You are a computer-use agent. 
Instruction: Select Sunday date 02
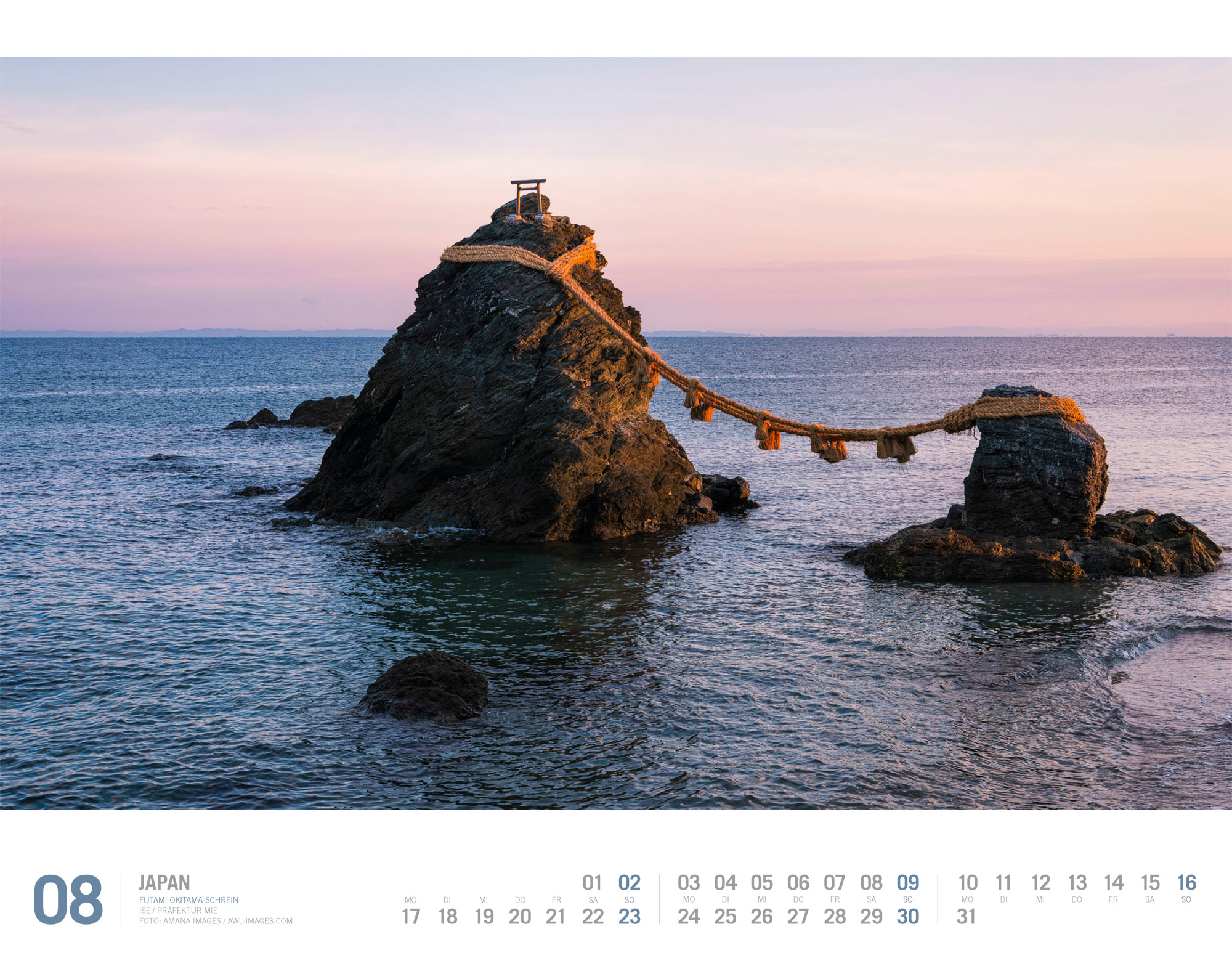click(629, 883)
